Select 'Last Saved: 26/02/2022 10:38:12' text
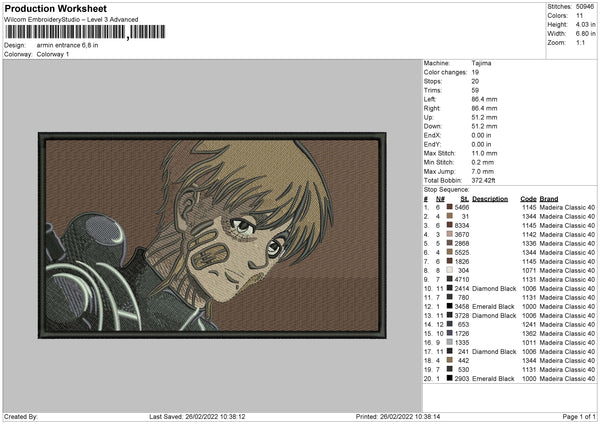 [197, 417]
